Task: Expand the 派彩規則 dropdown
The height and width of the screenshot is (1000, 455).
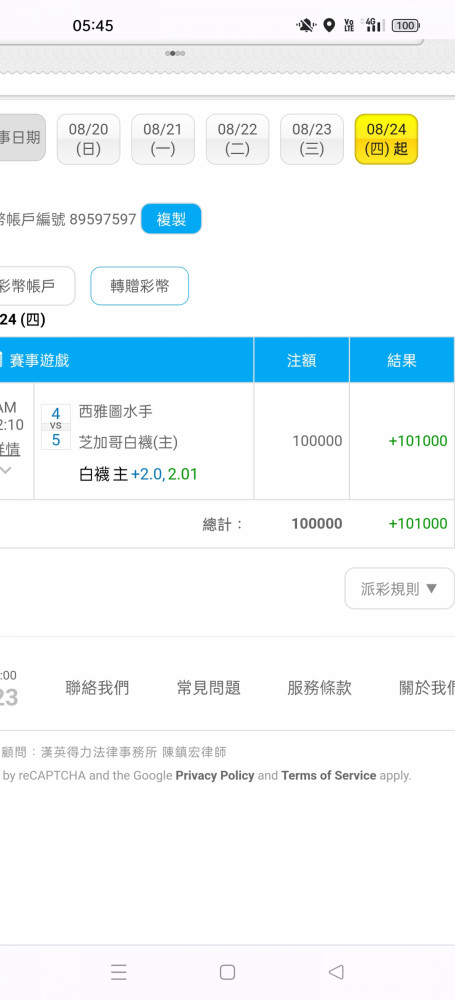Action: tap(399, 589)
